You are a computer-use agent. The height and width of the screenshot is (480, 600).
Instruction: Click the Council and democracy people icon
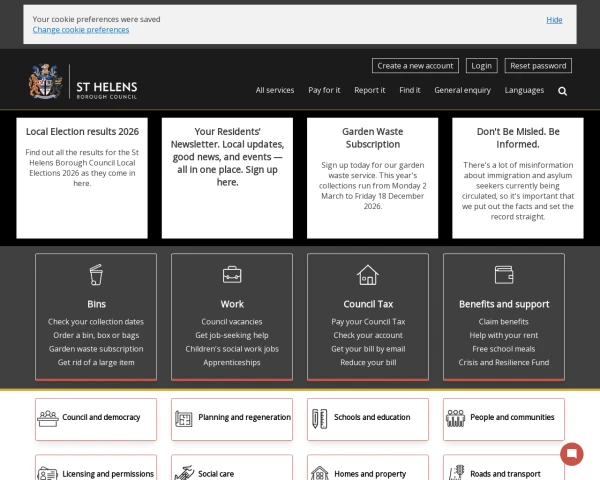pyautogui.click(x=48, y=418)
